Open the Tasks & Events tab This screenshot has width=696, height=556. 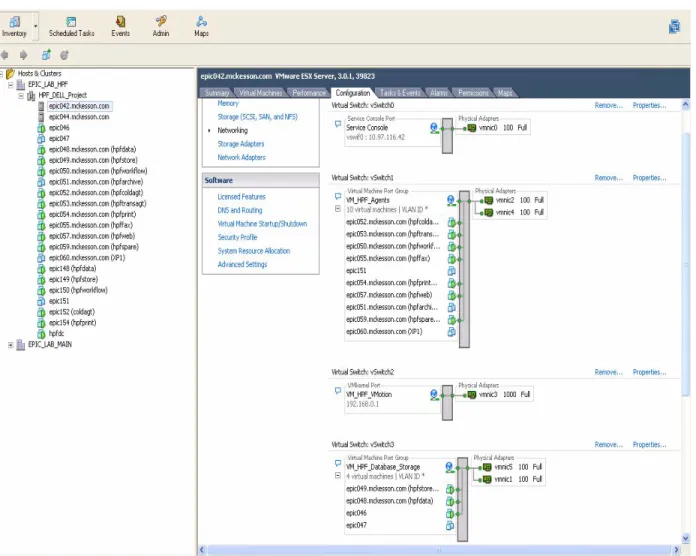400,93
